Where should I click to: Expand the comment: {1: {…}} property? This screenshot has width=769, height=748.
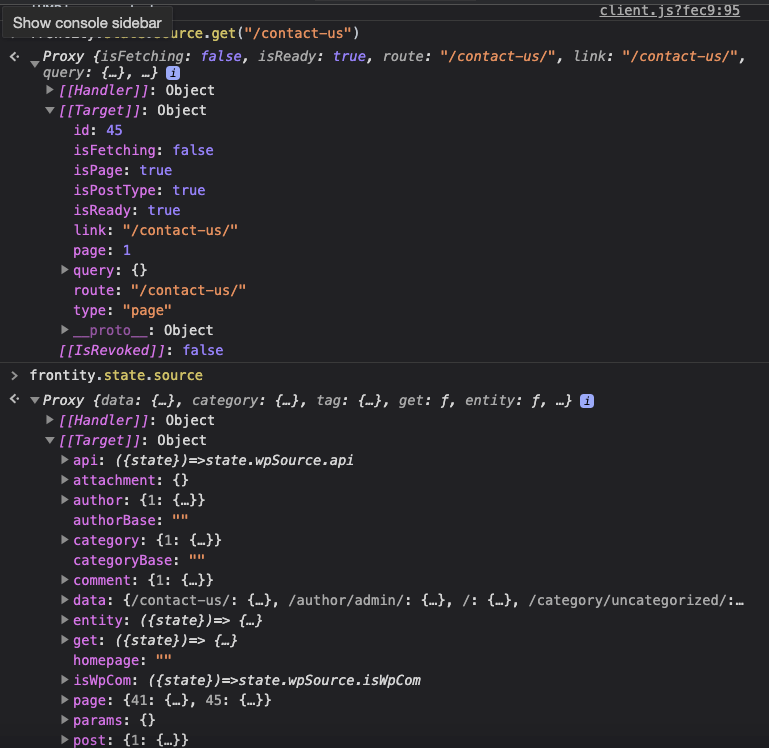click(x=65, y=580)
